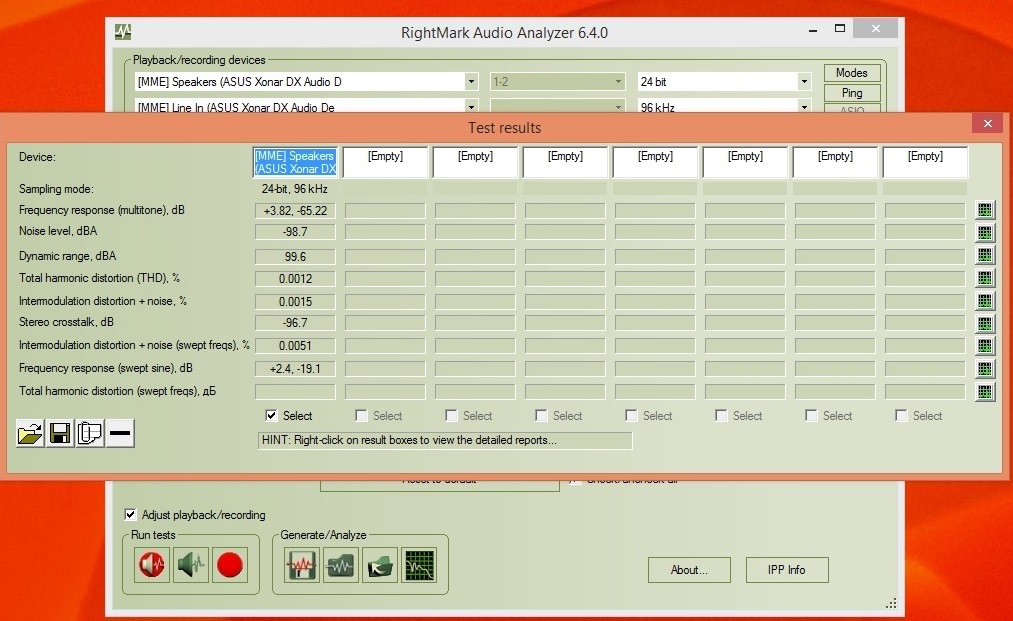Open the About dialog
This screenshot has height=621, width=1013.
tap(688, 570)
